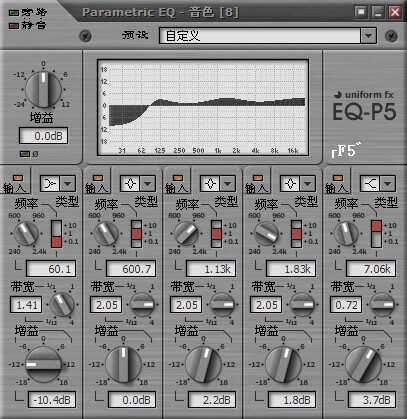Click the gain knob above the 2.2dB field

click(203, 364)
